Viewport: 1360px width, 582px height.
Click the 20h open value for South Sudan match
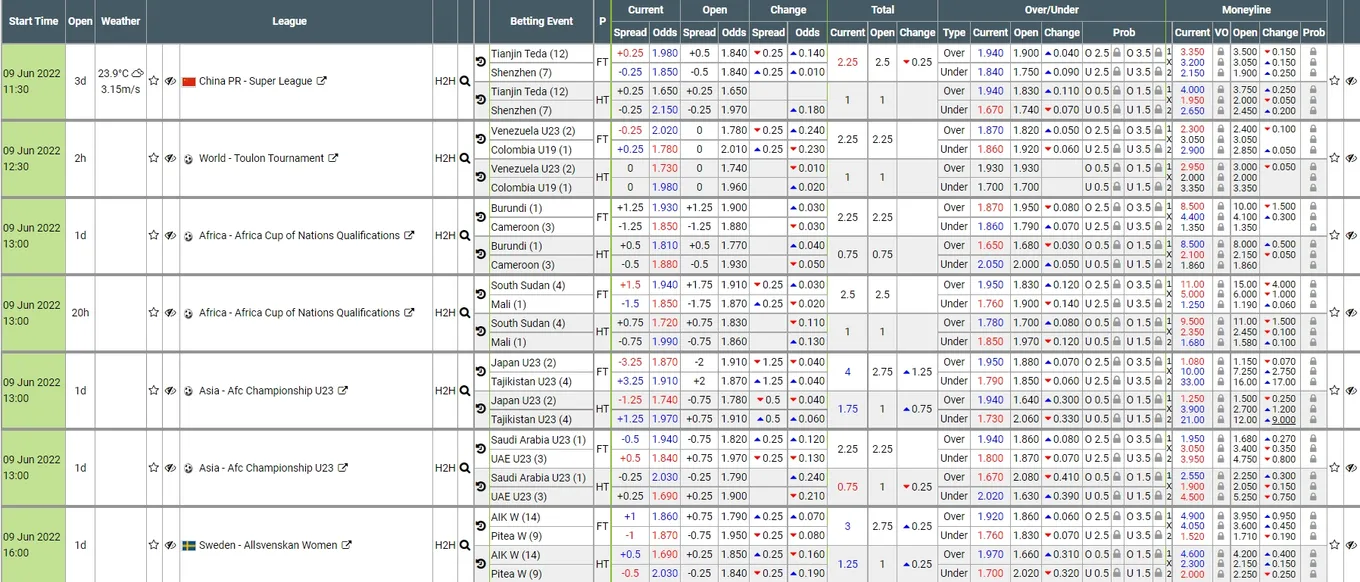click(80, 313)
